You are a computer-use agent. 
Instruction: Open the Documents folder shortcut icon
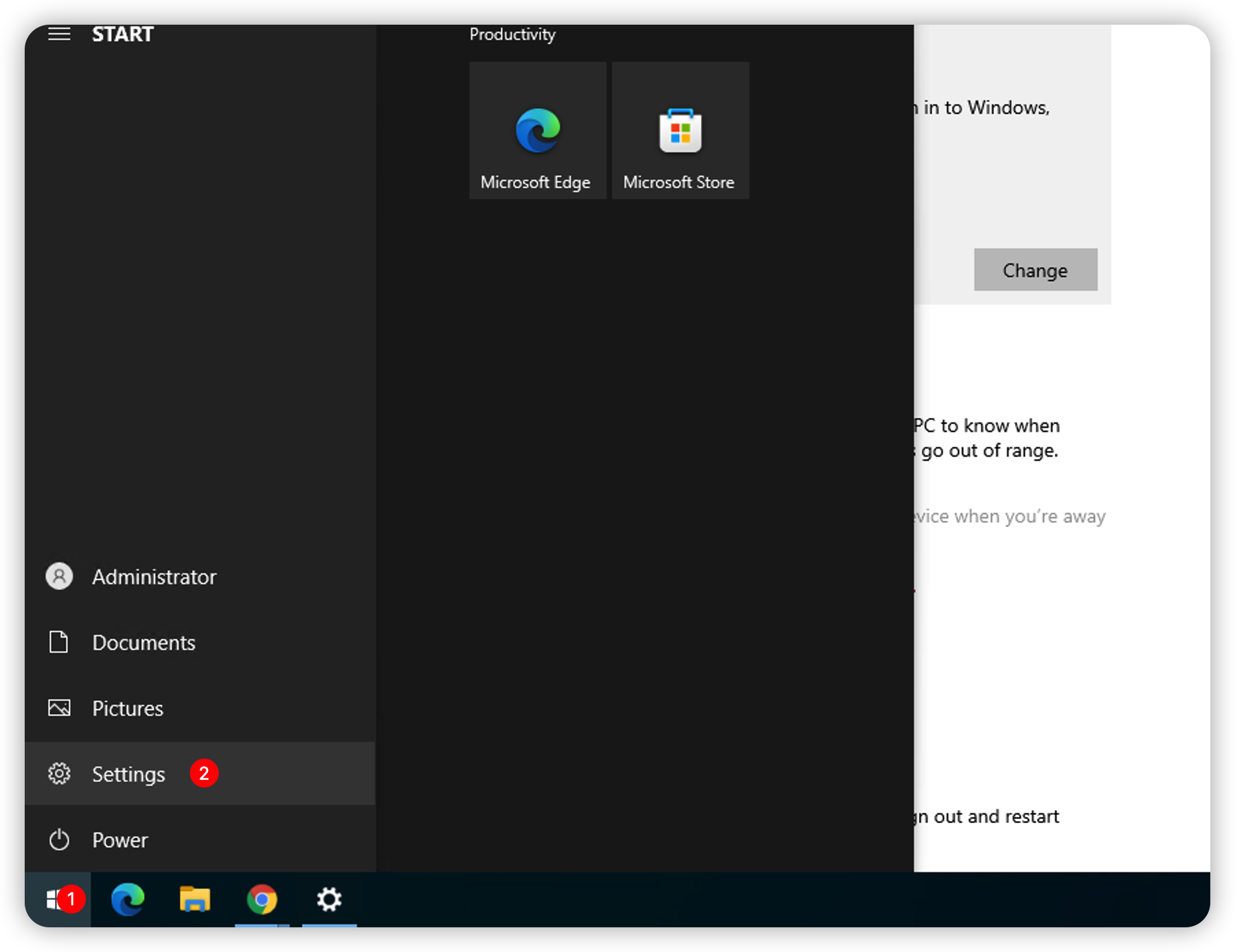coord(59,642)
